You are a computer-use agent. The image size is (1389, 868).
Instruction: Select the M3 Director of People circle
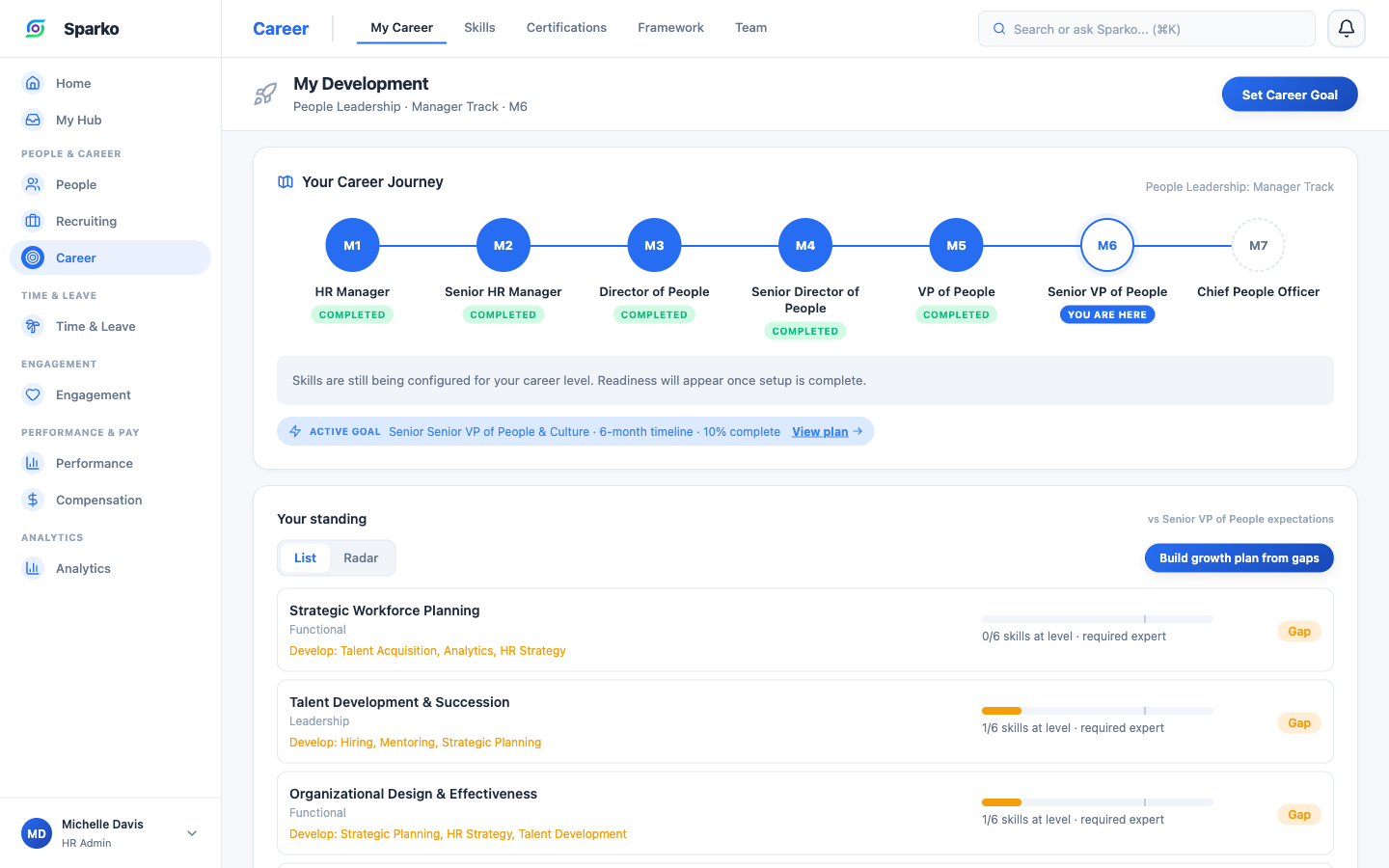point(654,246)
